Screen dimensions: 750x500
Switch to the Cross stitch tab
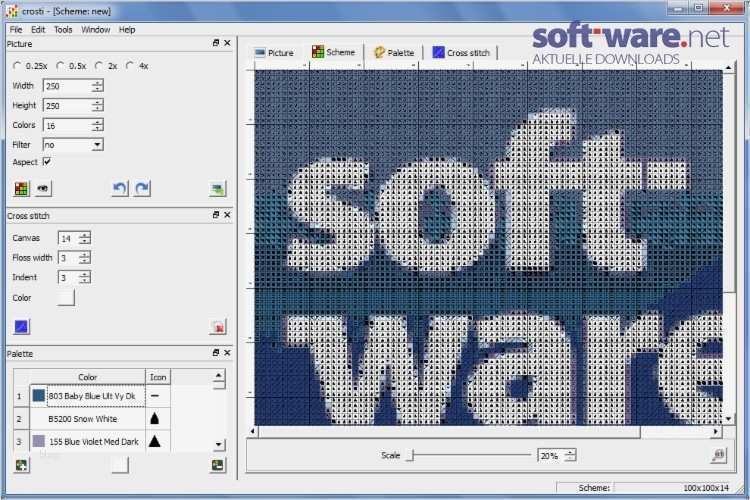click(461, 53)
